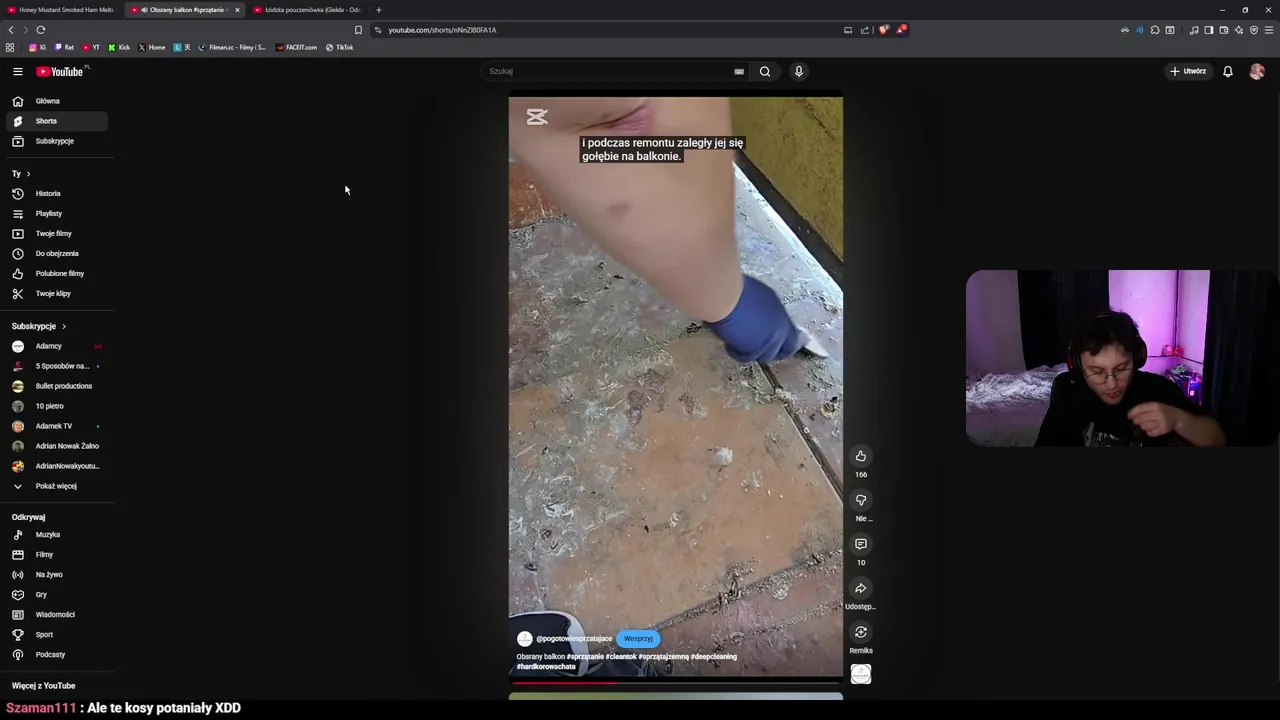The height and width of the screenshot is (720, 1280).
Task: Open the account avatar menu
Action: [1257, 72]
